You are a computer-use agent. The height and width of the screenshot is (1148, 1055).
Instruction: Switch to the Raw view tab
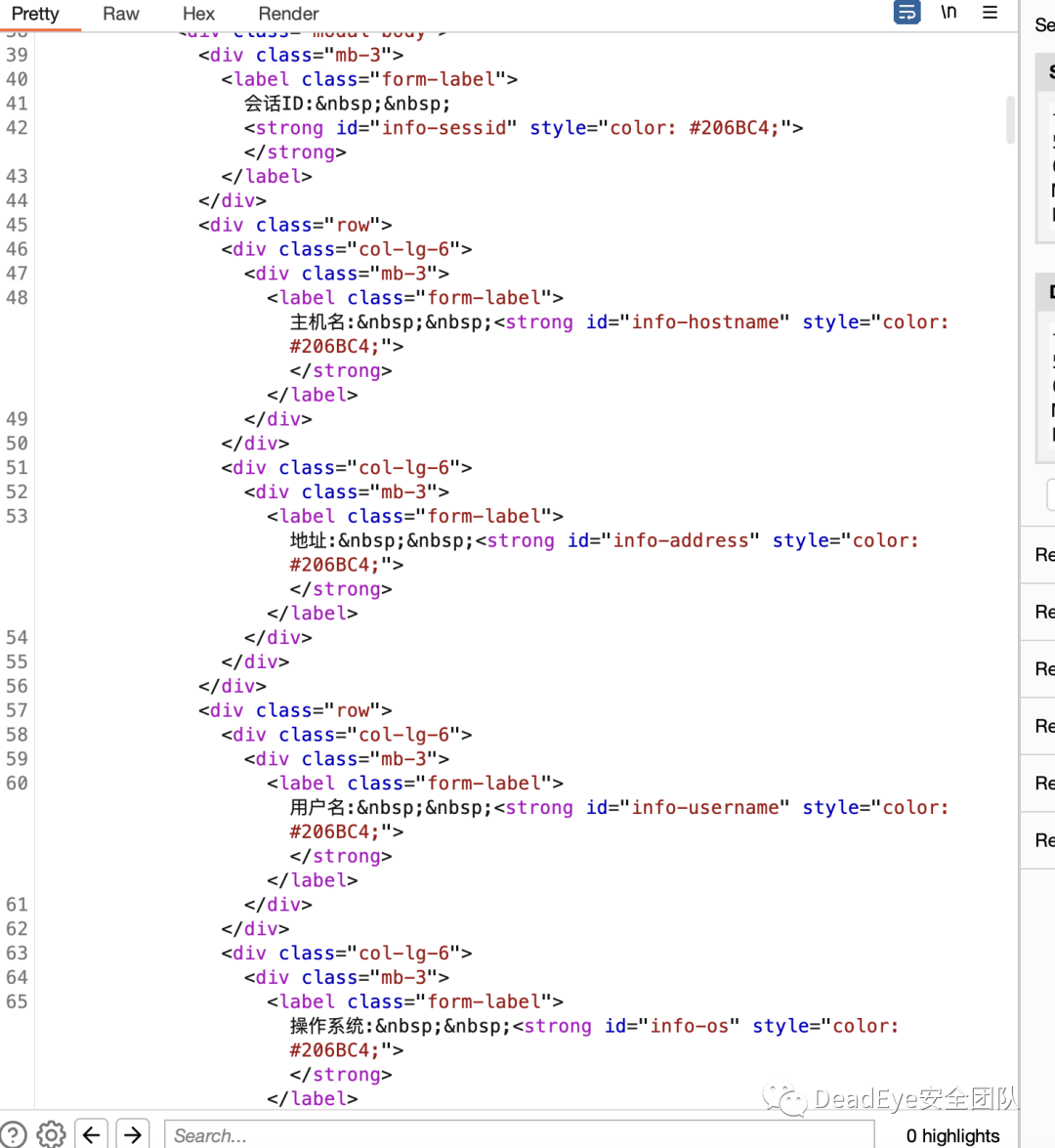(x=121, y=14)
